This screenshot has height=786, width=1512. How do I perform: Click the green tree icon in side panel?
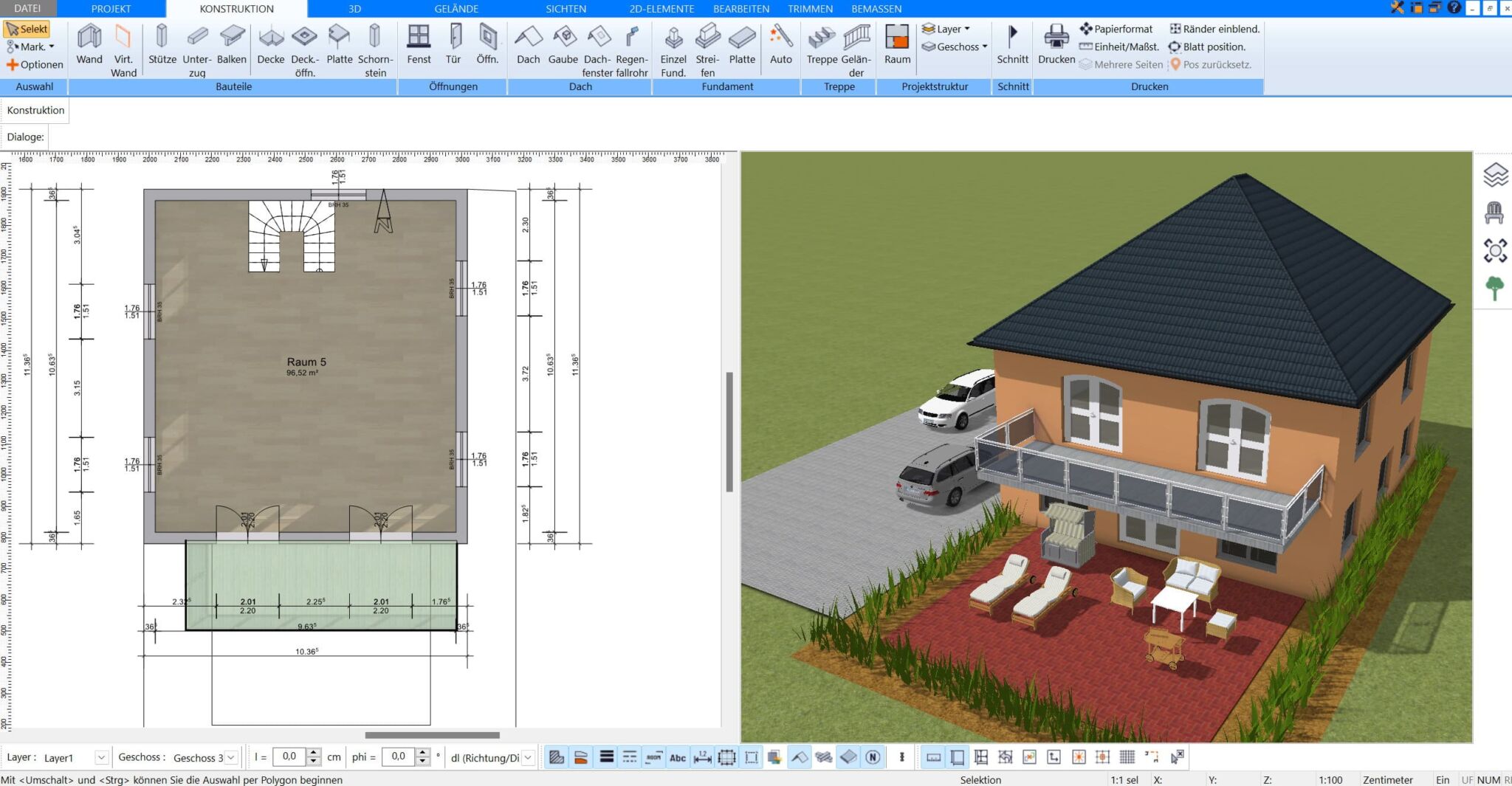click(1494, 288)
